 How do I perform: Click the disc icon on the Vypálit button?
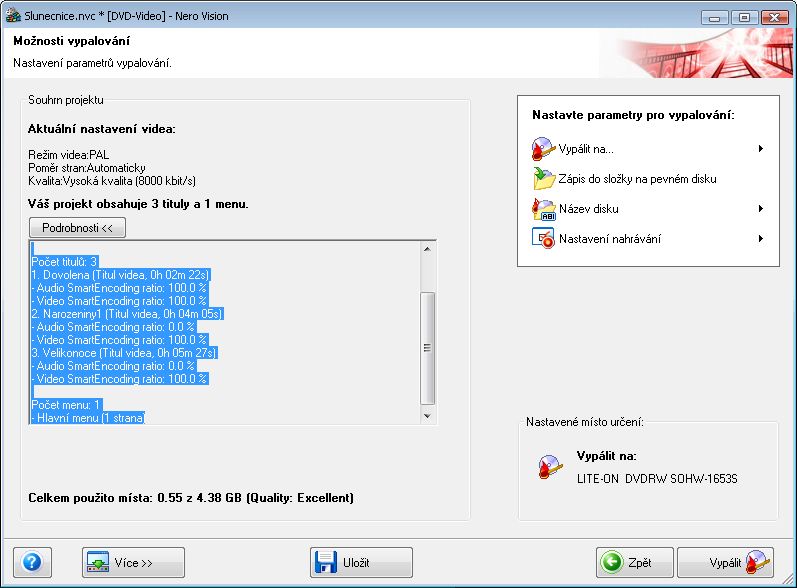pos(758,563)
